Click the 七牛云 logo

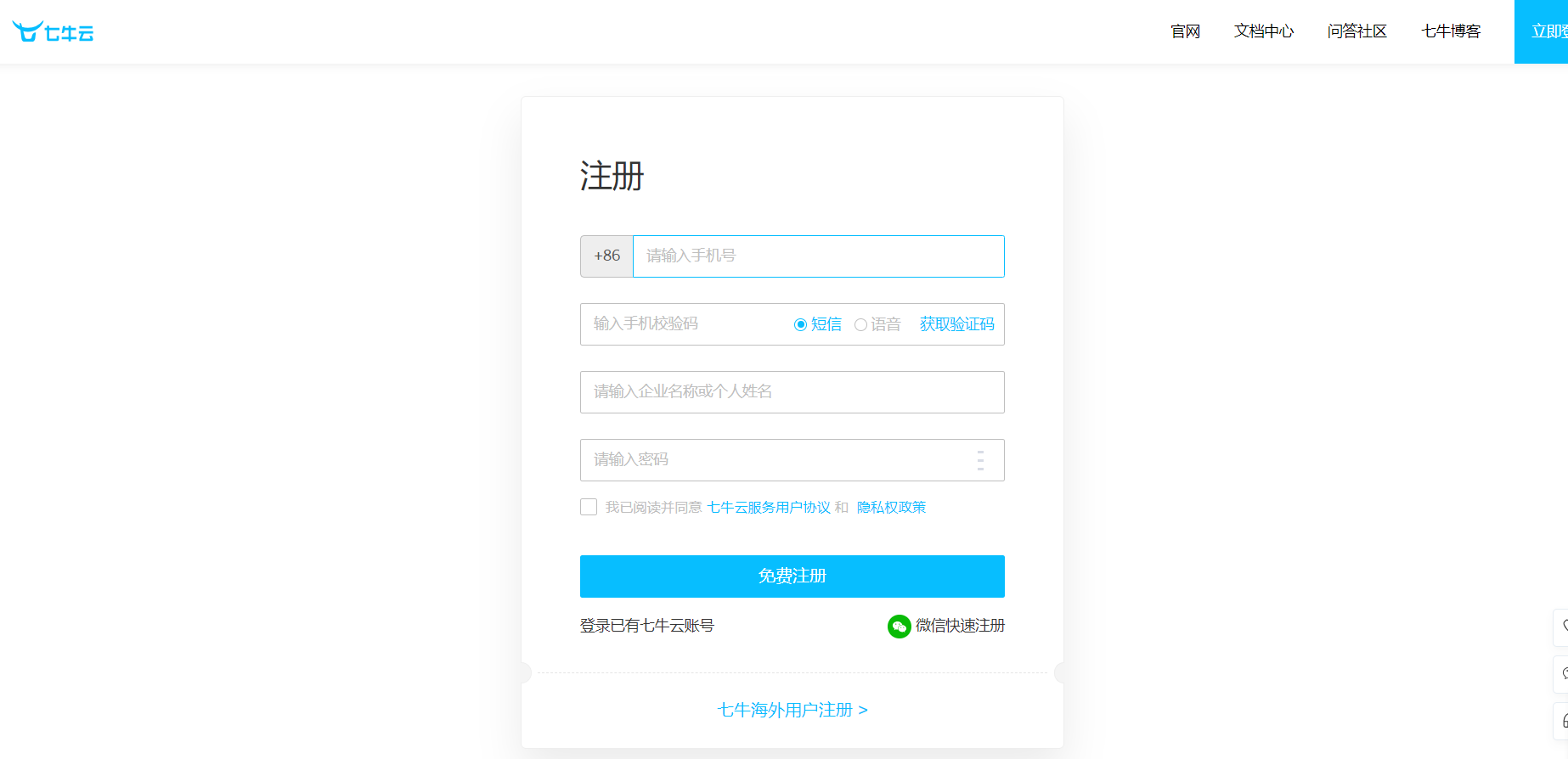[53, 31]
